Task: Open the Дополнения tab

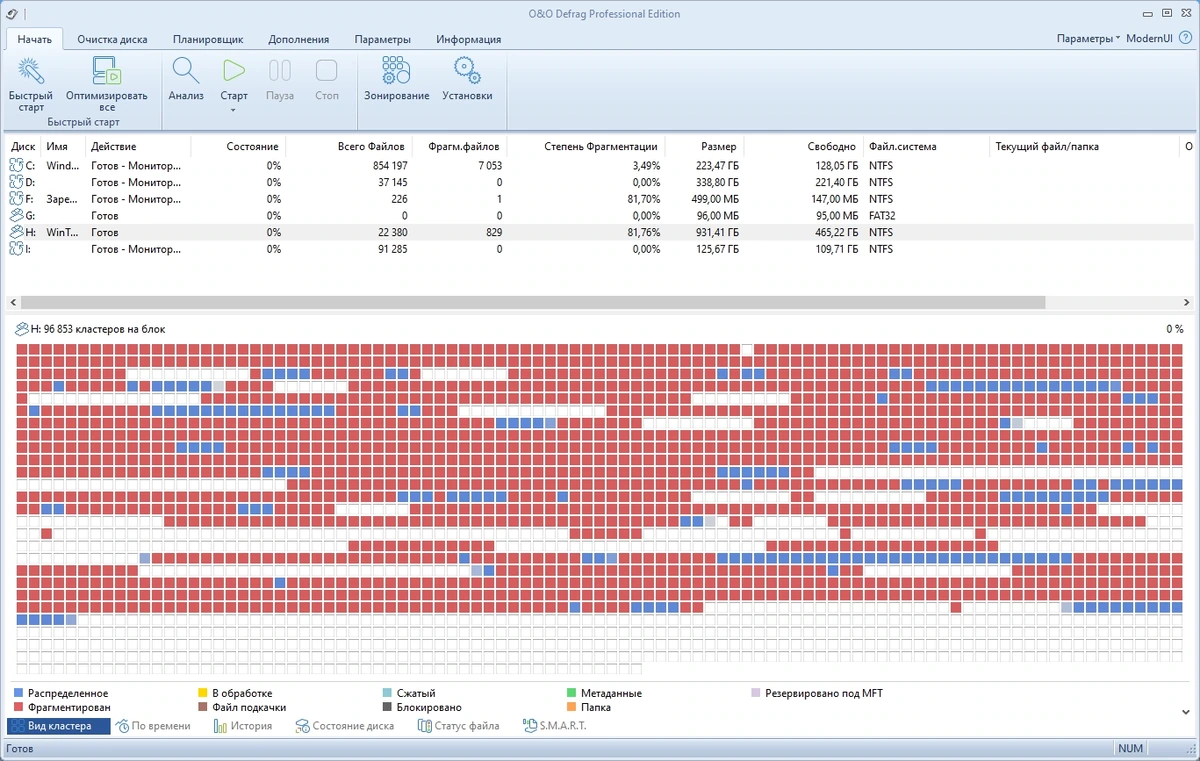Action: [298, 39]
